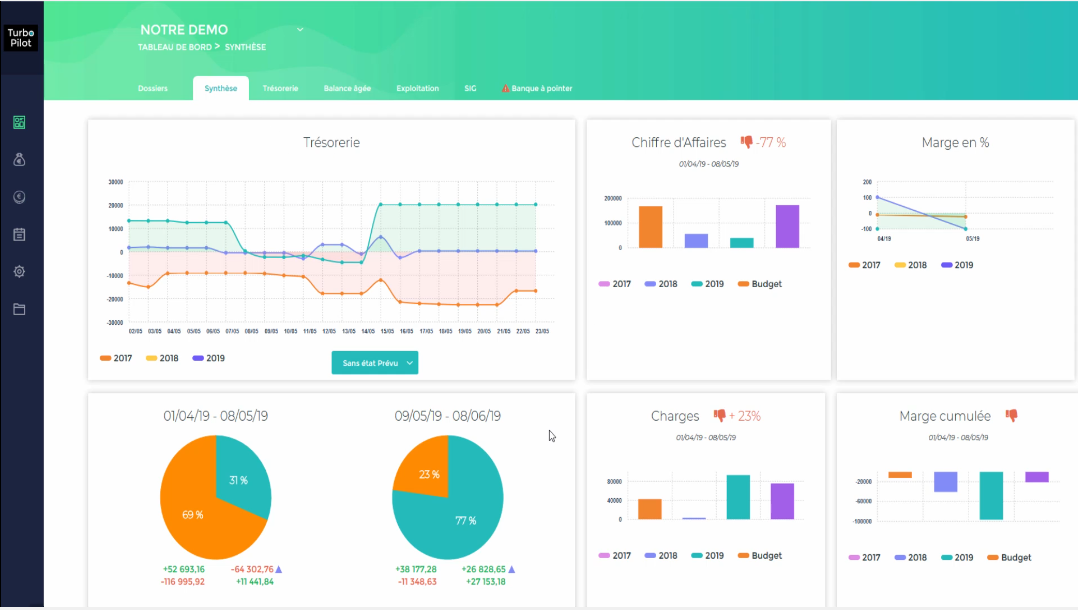Switch to the Trésorerie tab

pos(280,88)
